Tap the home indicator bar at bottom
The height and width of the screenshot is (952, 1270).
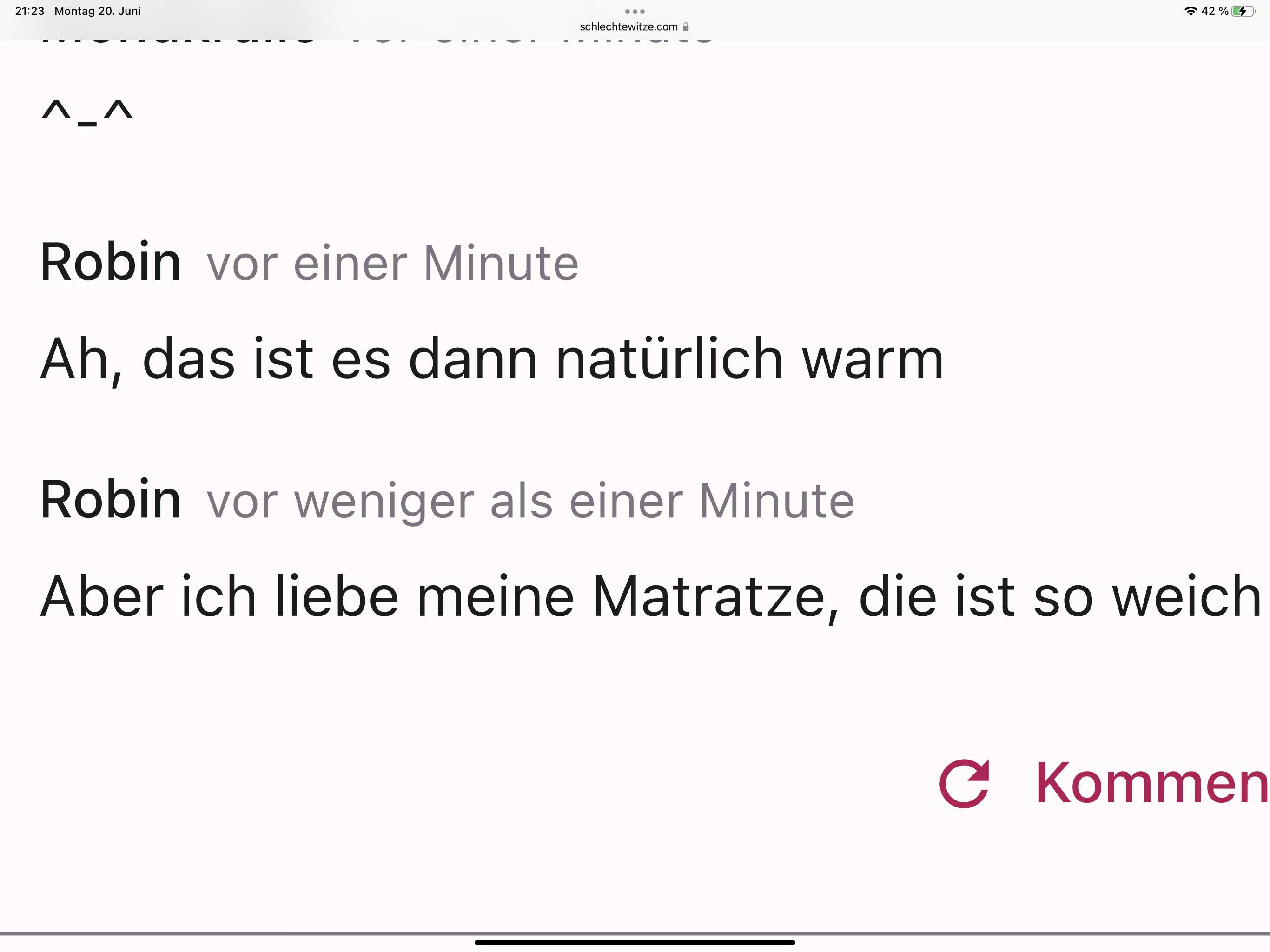pos(635,942)
